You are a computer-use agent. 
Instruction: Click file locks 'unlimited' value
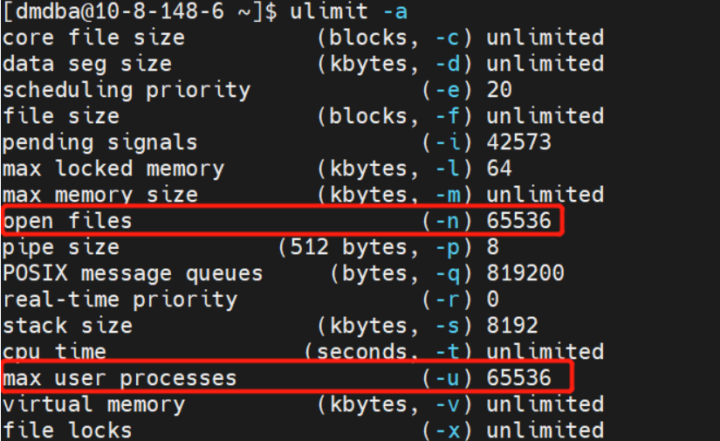coord(545,430)
